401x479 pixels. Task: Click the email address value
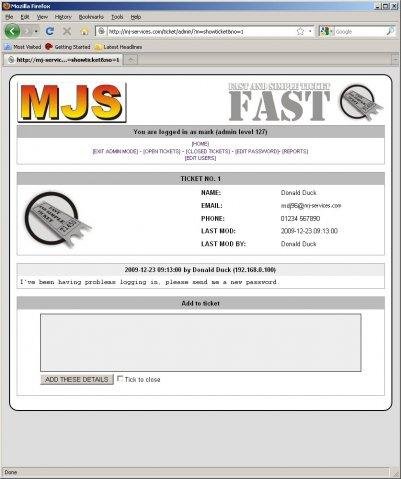(311, 206)
